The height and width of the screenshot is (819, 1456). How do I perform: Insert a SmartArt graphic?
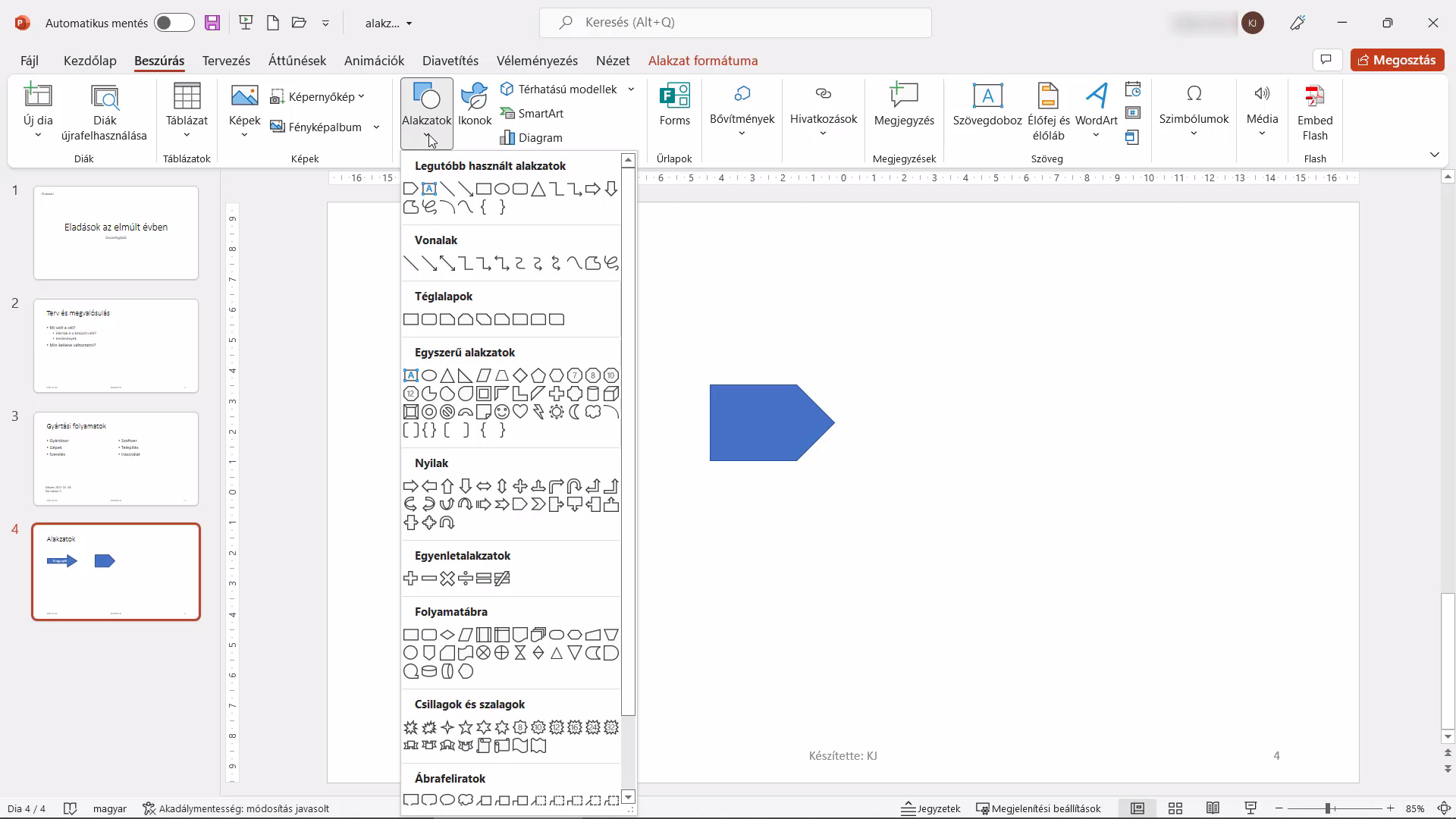pos(532,114)
